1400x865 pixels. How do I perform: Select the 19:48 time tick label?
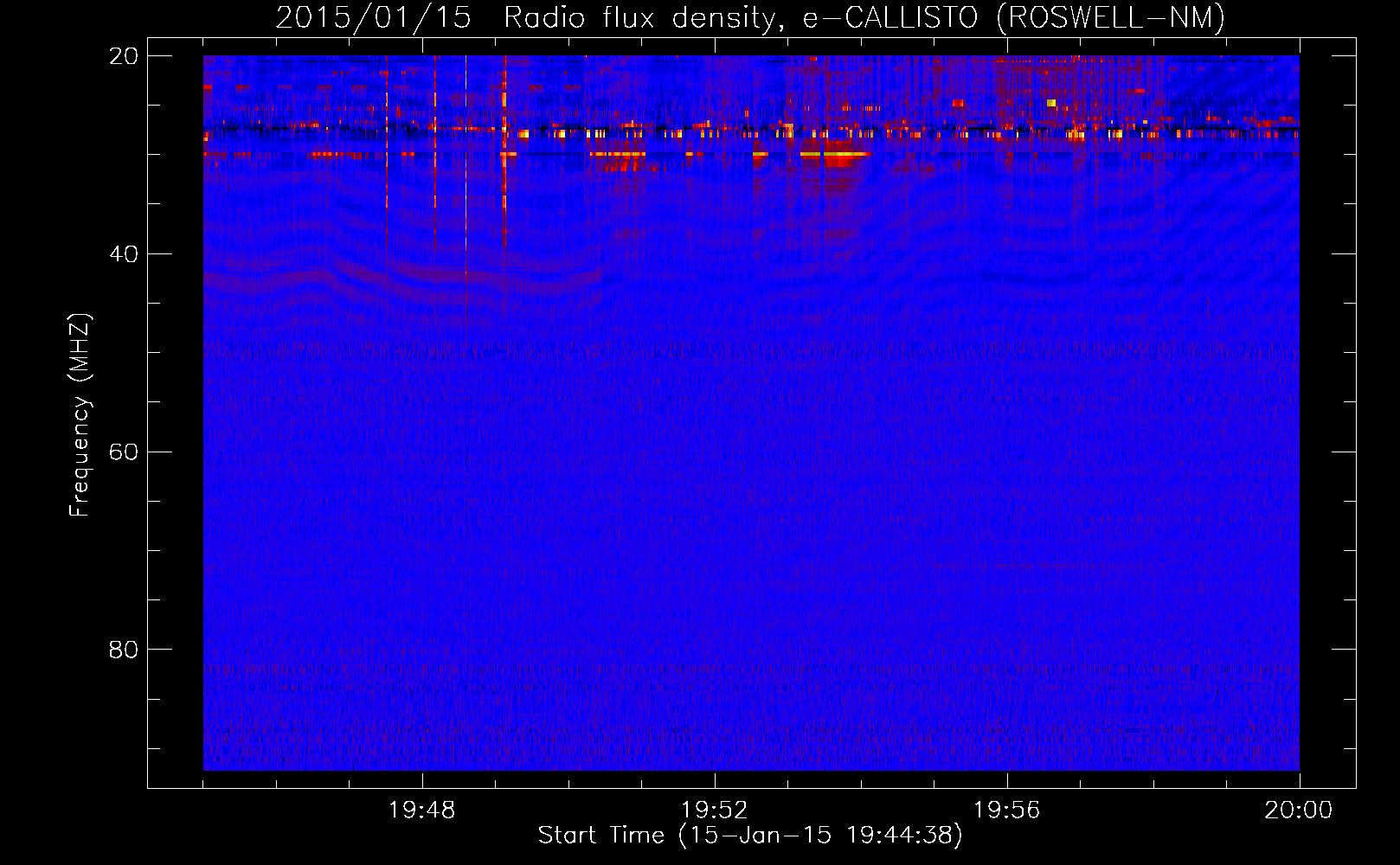coord(422,811)
